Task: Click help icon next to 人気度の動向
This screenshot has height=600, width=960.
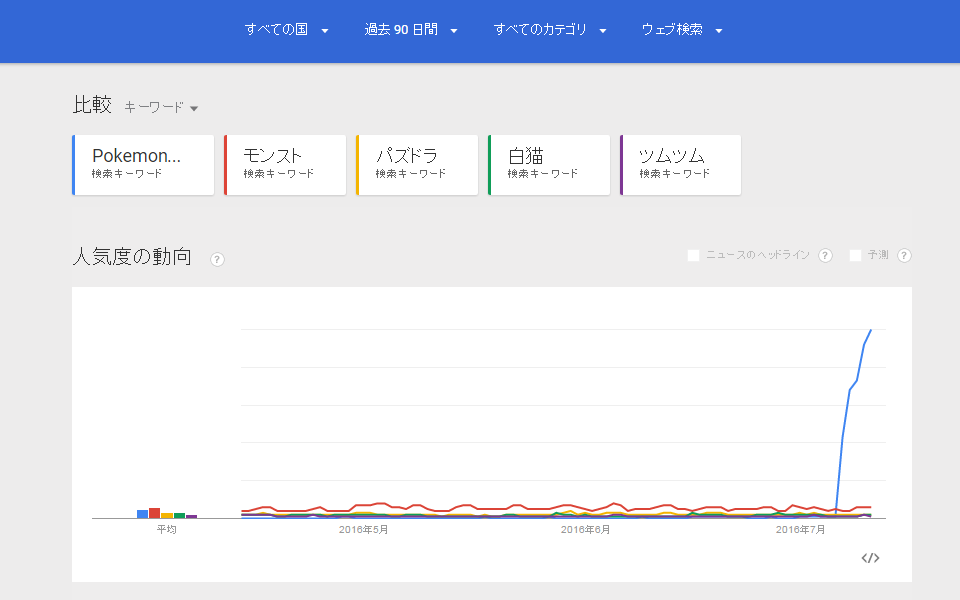Action: click(217, 260)
